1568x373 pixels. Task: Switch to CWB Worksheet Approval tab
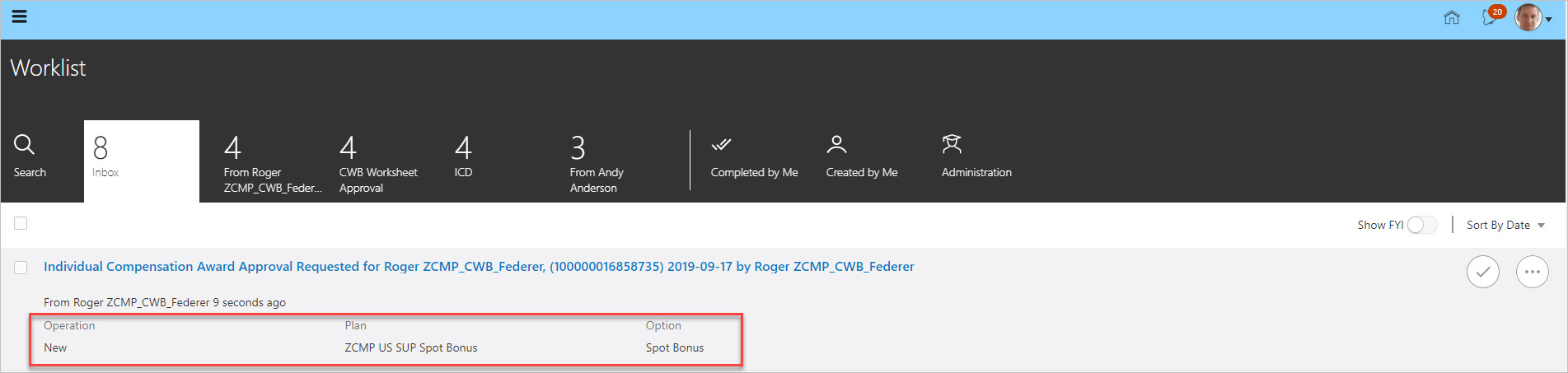[x=379, y=165]
